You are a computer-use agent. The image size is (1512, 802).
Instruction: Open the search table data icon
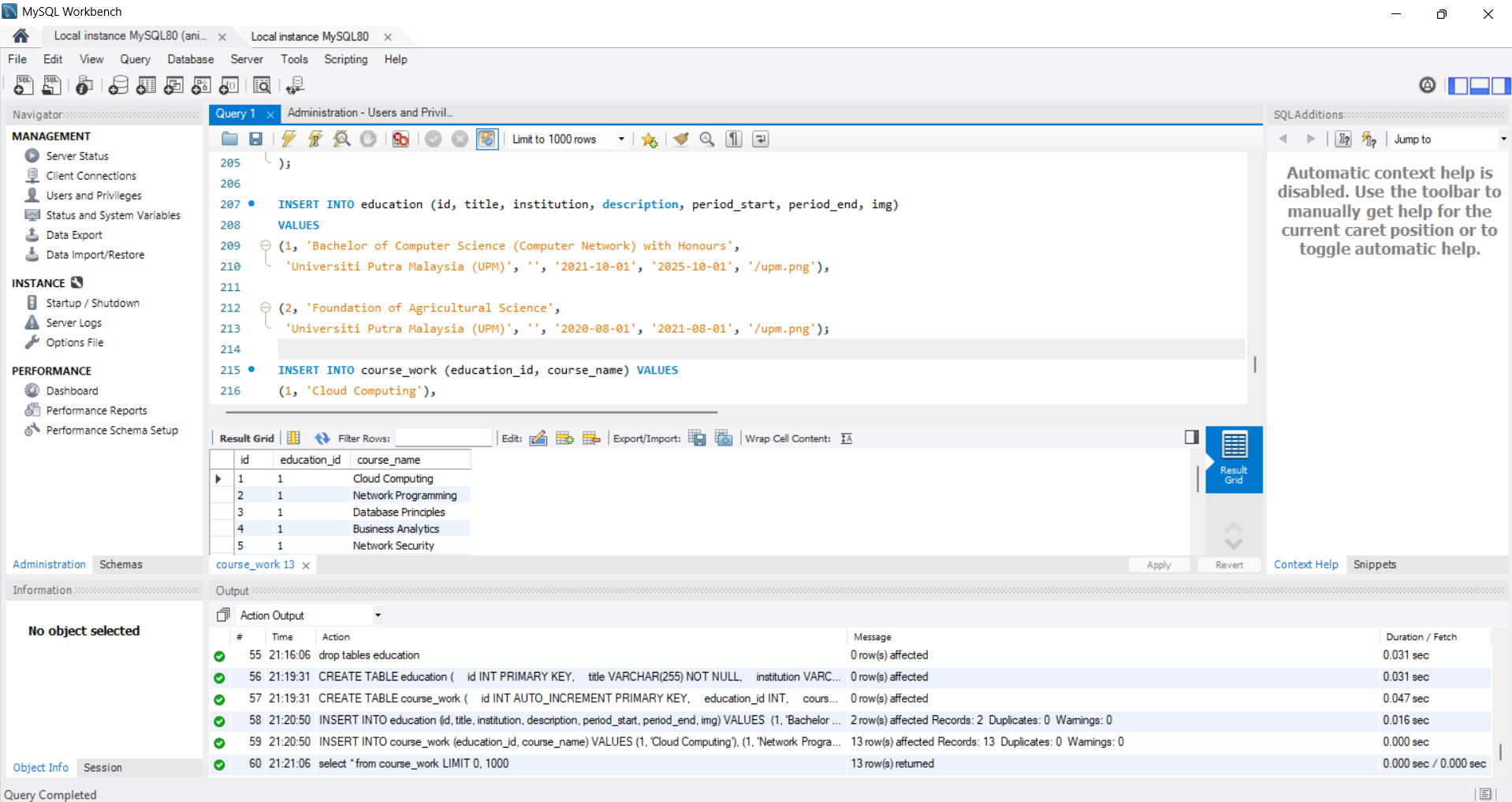[x=262, y=85]
